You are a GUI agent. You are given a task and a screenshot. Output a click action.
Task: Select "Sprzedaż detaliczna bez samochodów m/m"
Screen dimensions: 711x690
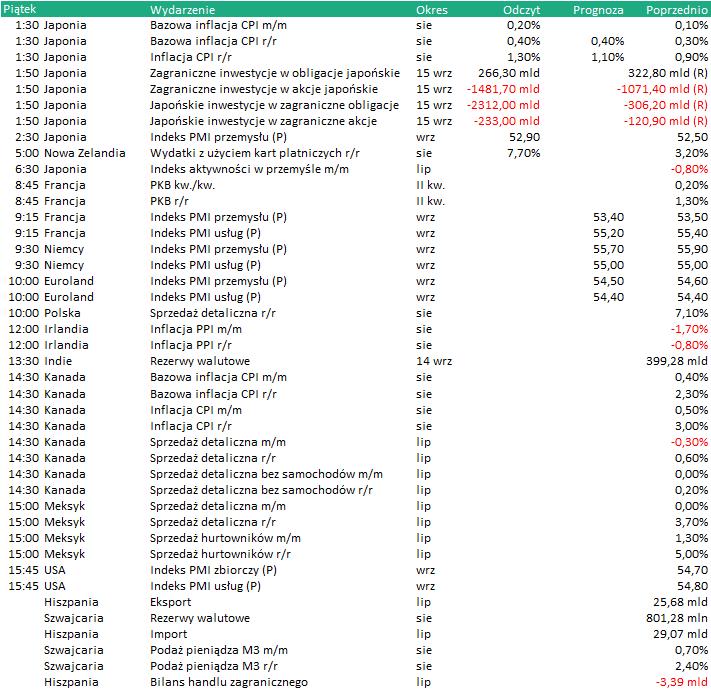coord(266,474)
